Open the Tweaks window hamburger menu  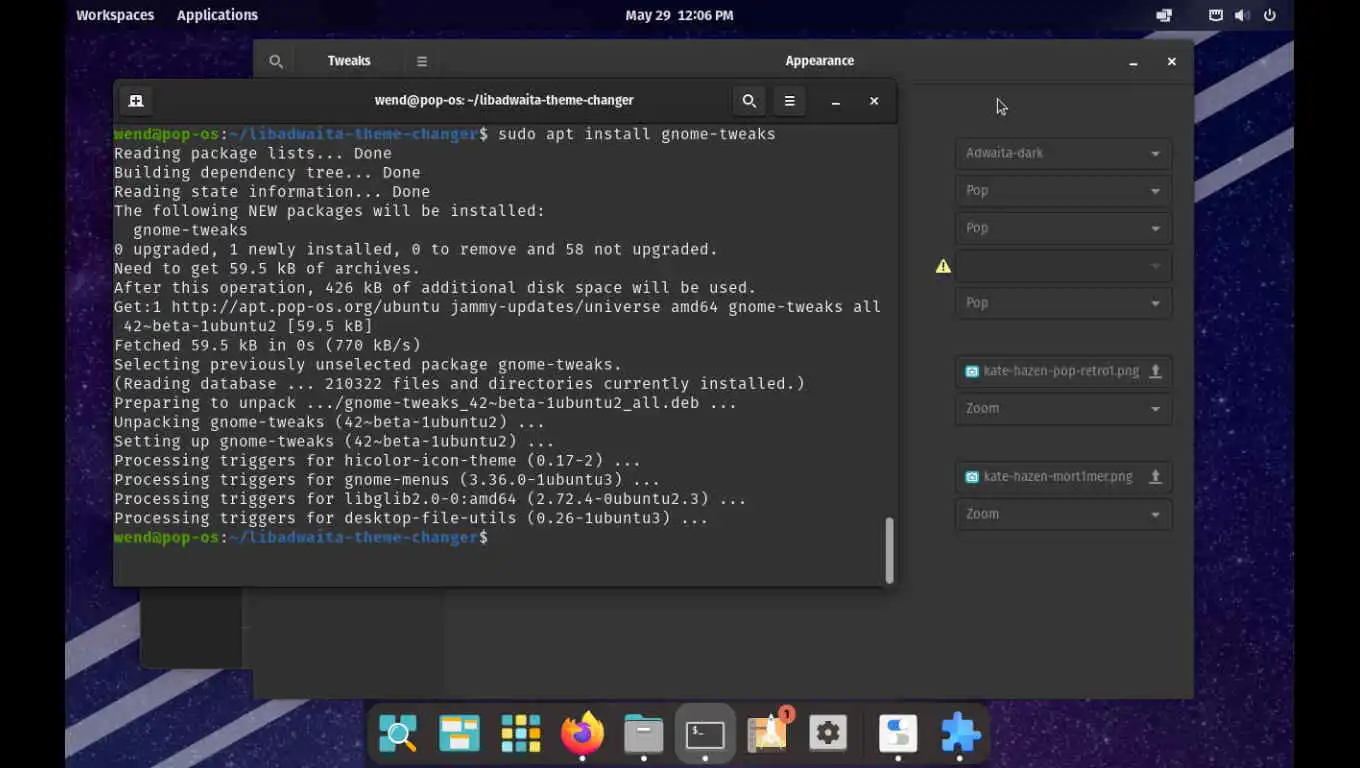(x=422, y=61)
